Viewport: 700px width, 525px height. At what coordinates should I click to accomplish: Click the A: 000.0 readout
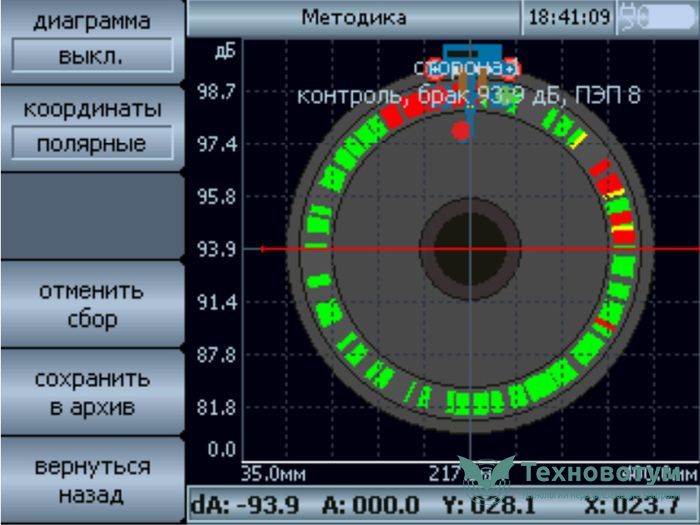pos(371,505)
